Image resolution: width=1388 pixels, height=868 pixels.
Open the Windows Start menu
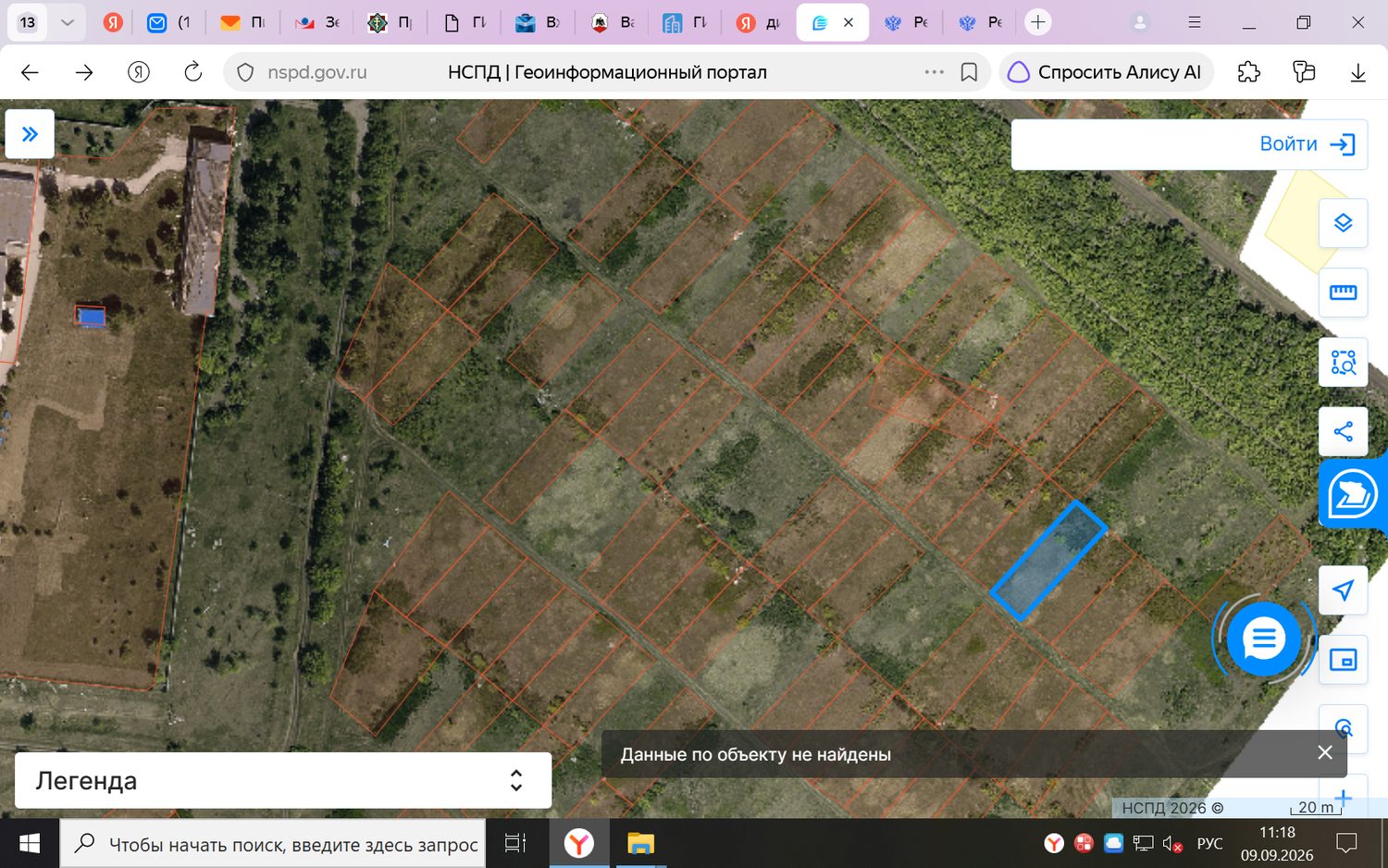click(x=30, y=843)
